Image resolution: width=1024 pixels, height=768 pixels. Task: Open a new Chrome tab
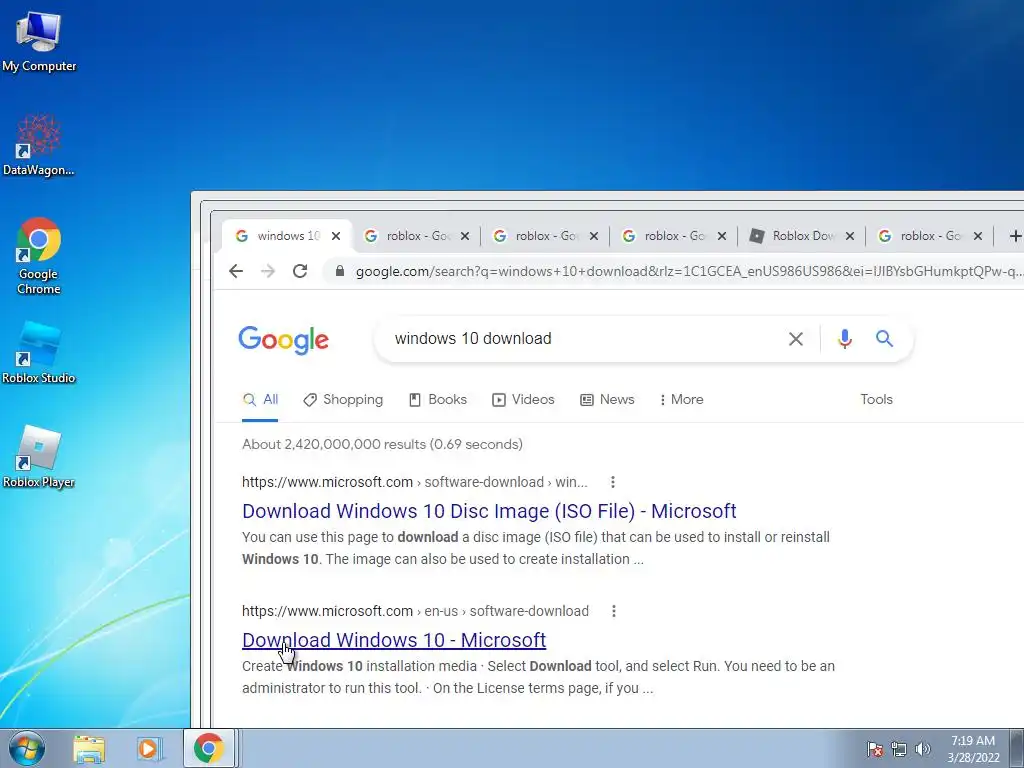point(1015,236)
